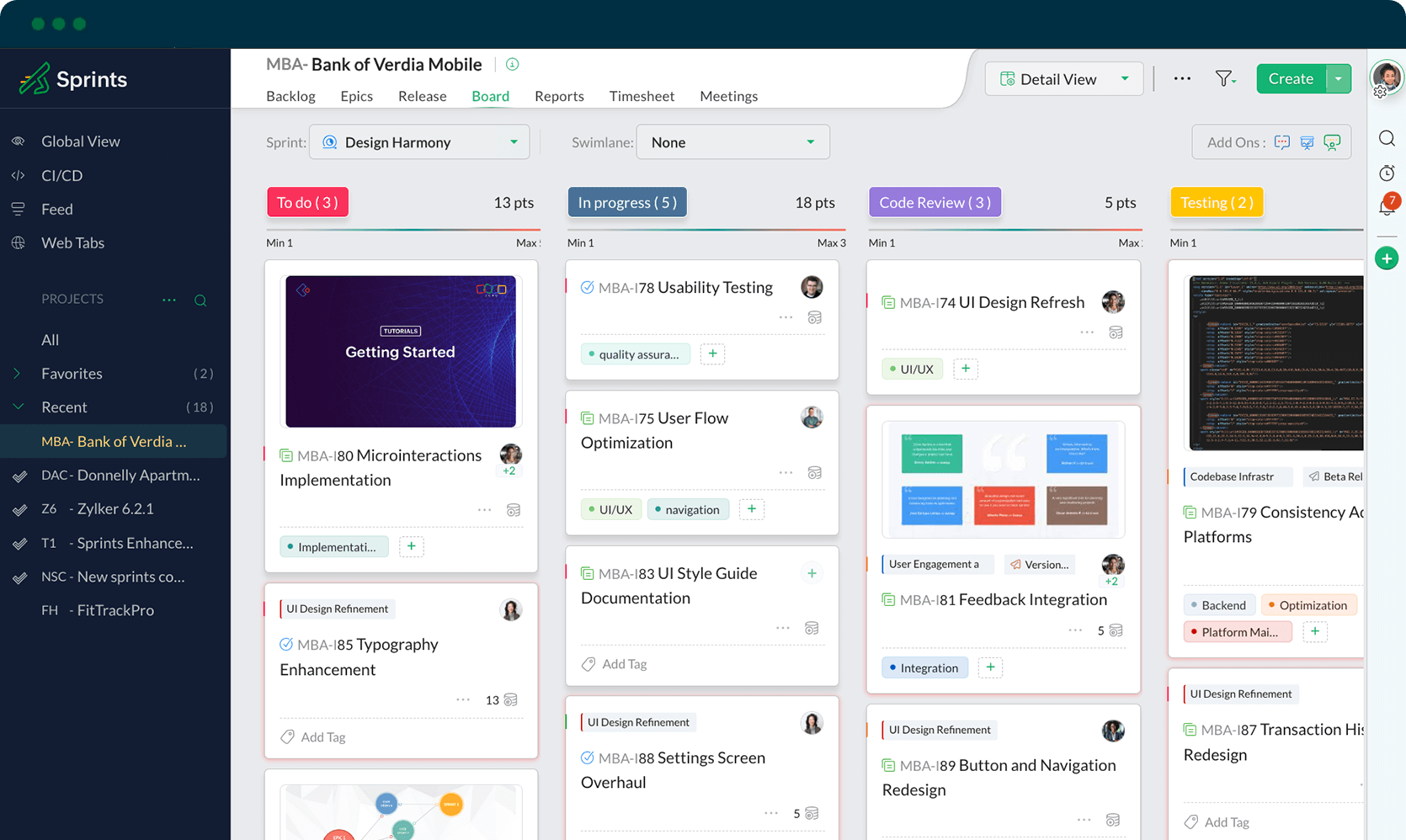Click the Getting Started tutorial thumbnail
Viewport: 1406px width, 840px height.
tap(400, 351)
